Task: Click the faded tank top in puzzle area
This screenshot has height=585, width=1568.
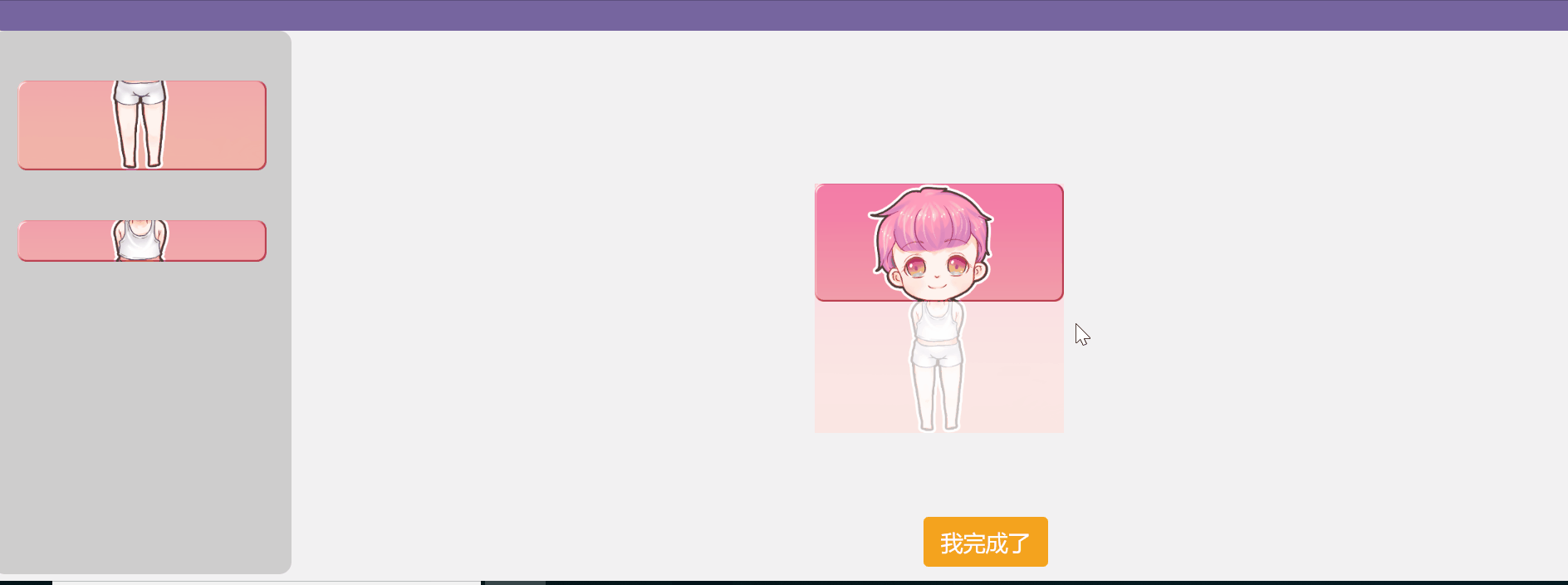Action: [938, 322]
